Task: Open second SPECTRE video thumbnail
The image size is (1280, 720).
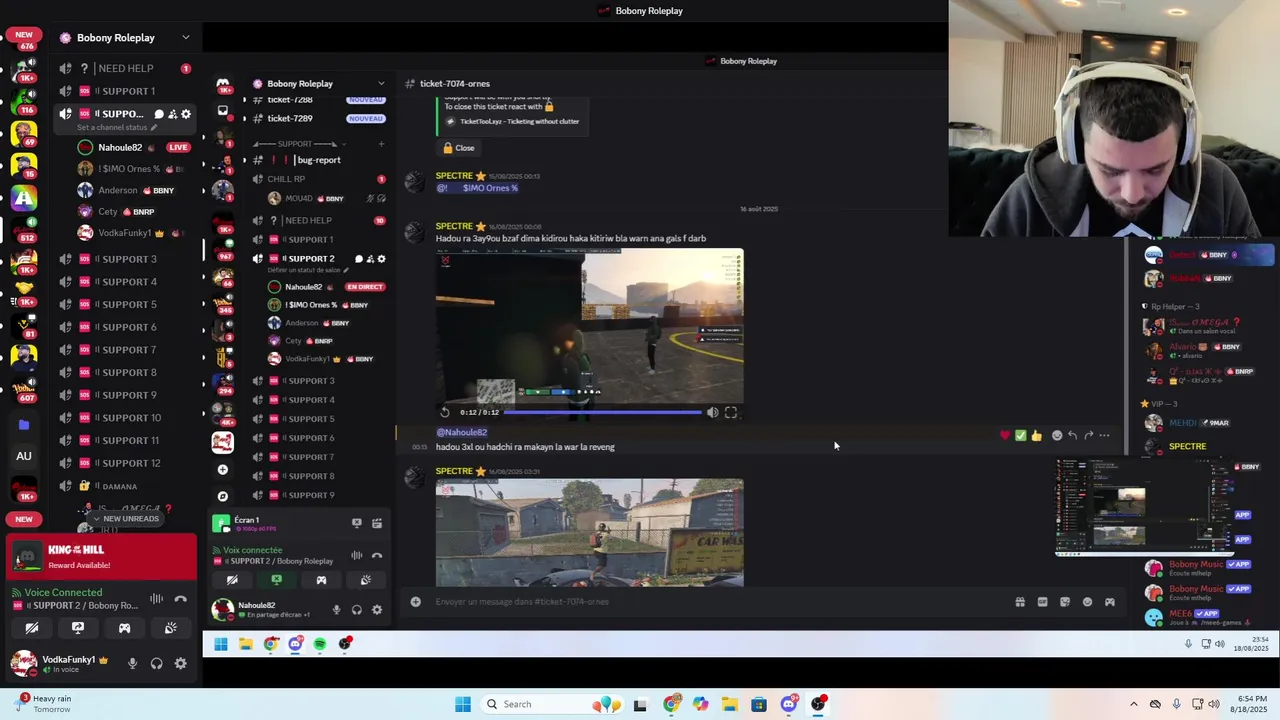Action: (590, 532)
